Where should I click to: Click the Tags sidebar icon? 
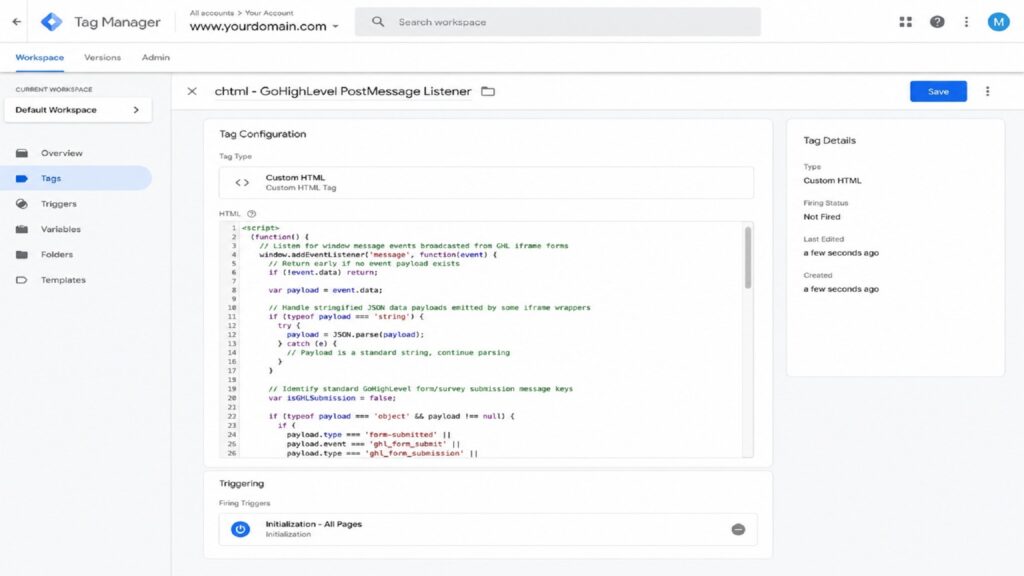point(22,178)
